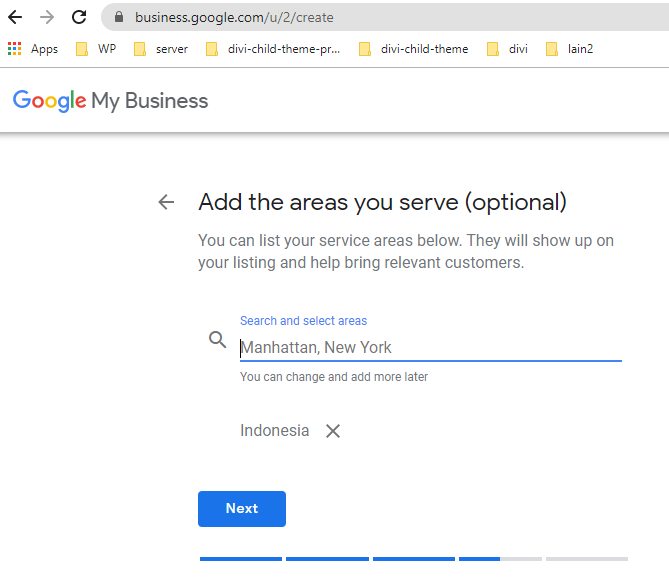This screenshot has height=581, width=669.
Task: Focus the Search and select areas field
Action: (430, 348)
